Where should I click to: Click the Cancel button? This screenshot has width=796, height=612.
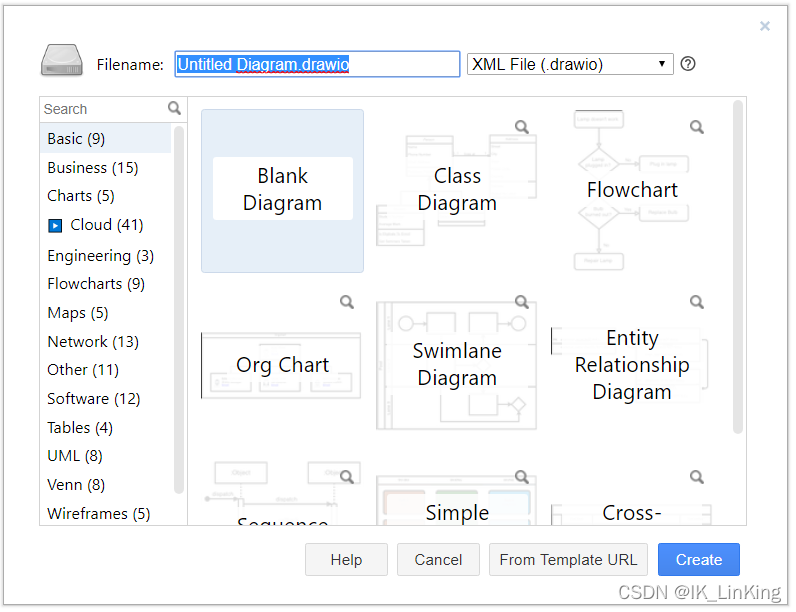tap(438, 559)
